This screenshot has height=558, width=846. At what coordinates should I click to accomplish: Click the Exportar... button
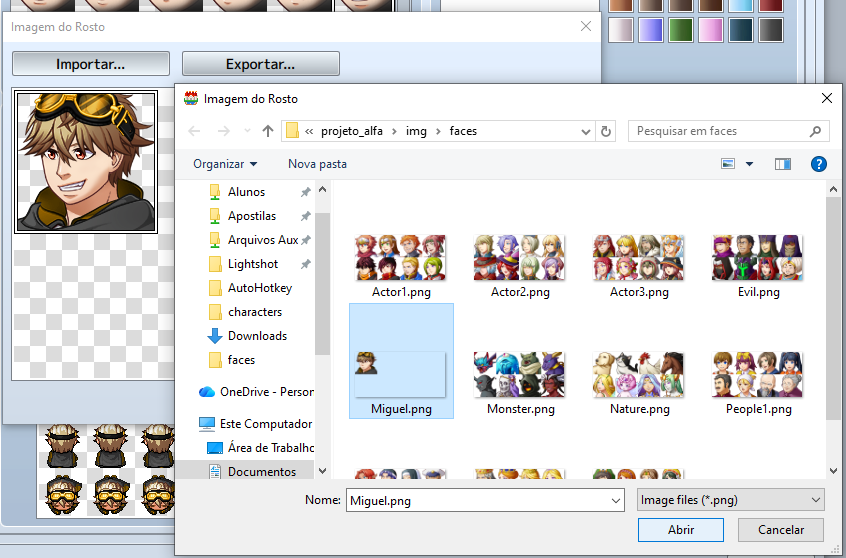261,64
